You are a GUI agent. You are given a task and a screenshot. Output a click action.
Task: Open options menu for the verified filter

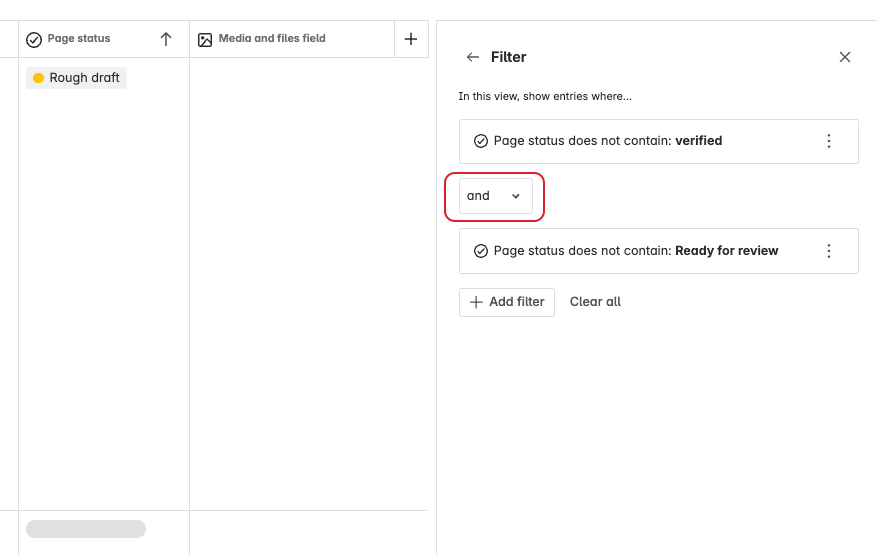(828, 141)
